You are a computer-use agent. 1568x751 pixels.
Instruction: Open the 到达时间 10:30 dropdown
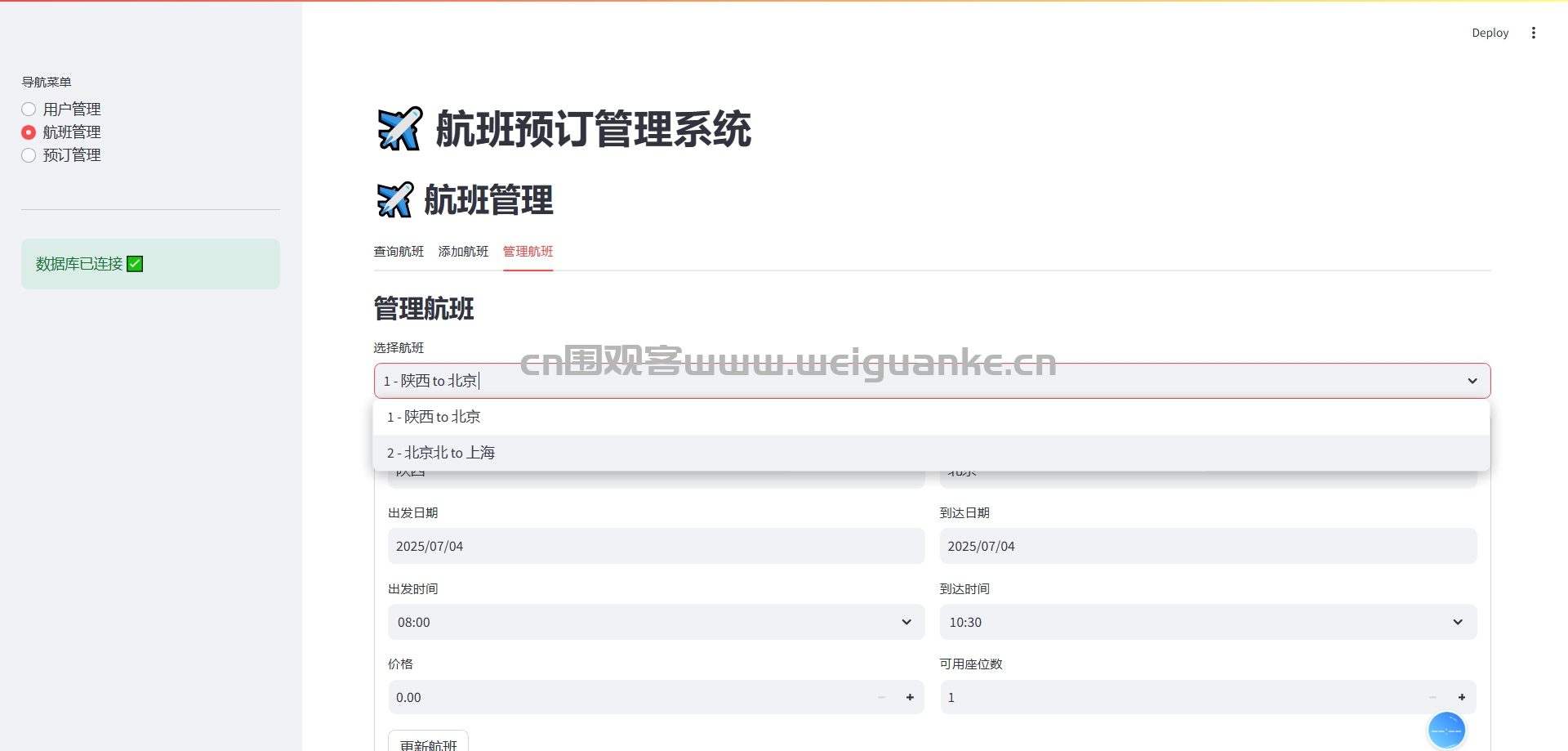pyautogui.click(x=1208, y=622)
